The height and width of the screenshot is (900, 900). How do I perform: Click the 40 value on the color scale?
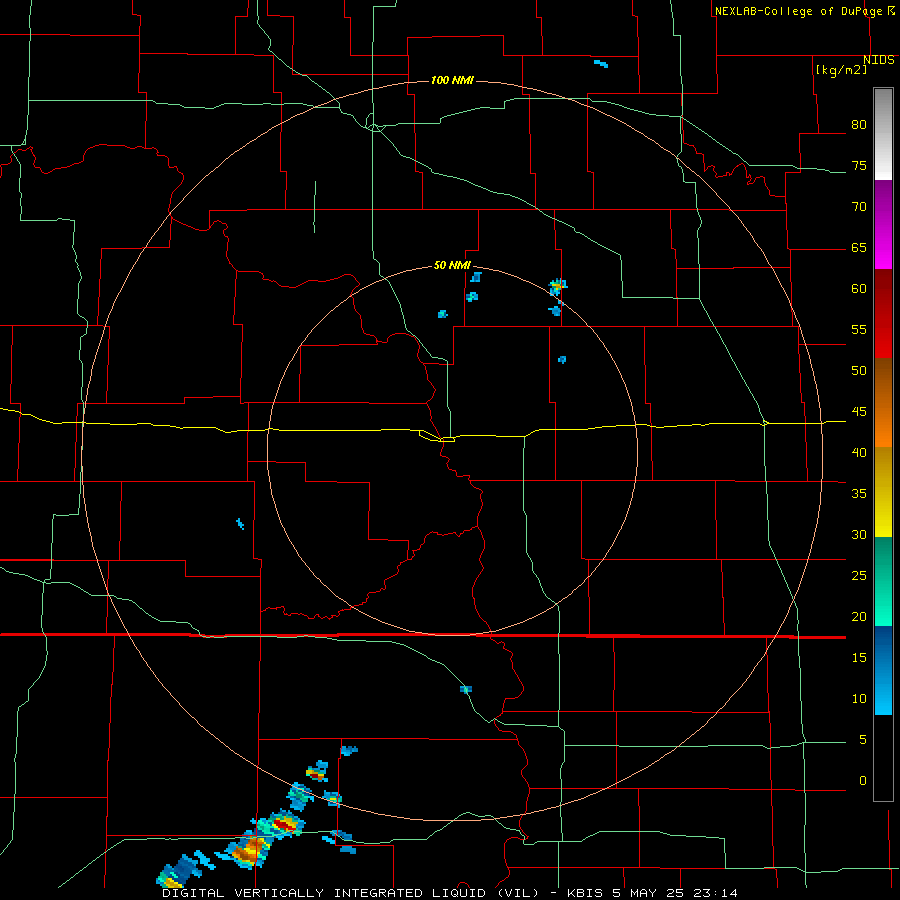(859, 452)
